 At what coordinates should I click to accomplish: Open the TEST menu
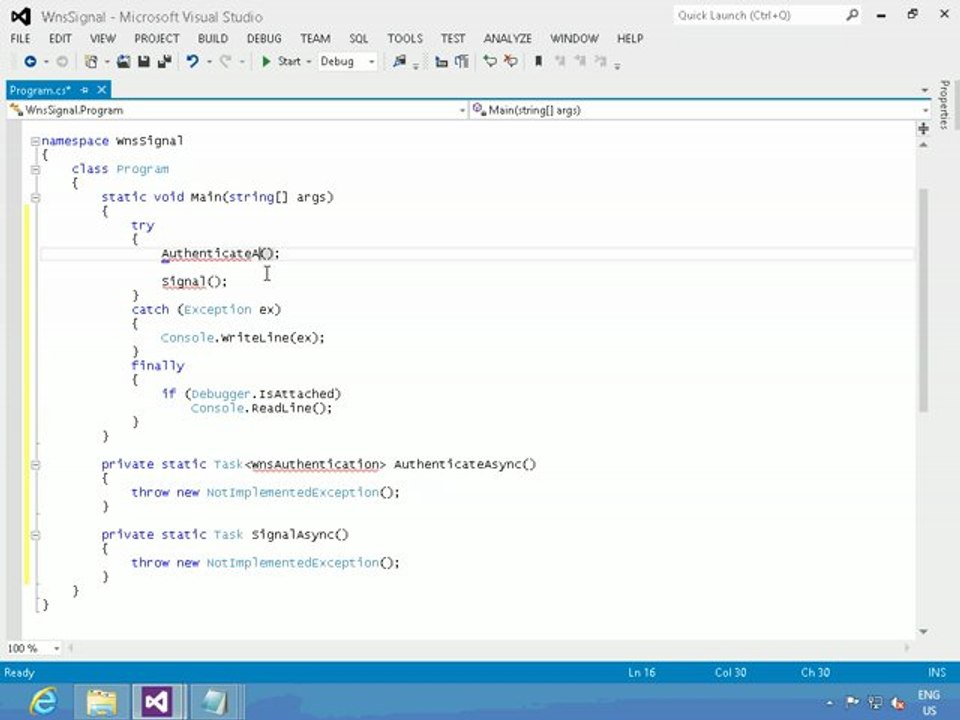[x=453, y=39]
